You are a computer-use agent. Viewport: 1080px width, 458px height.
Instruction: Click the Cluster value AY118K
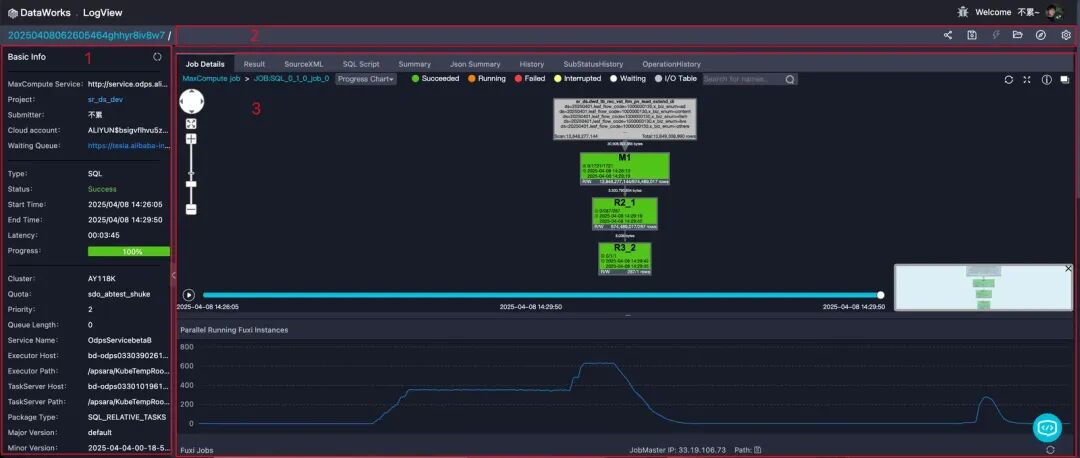point(102,279)
